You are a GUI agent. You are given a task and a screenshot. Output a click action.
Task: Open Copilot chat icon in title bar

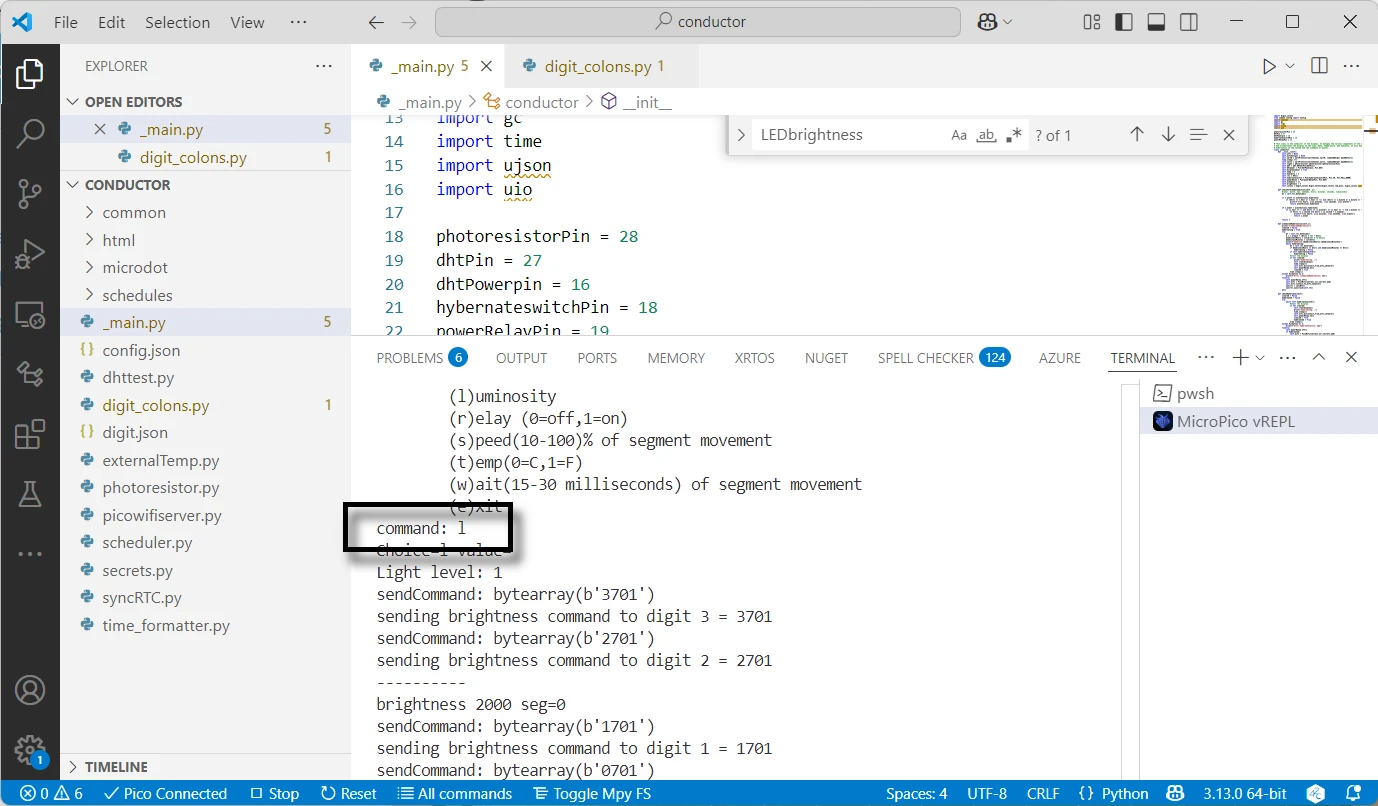pyautogui.click(x=987, y=22)
